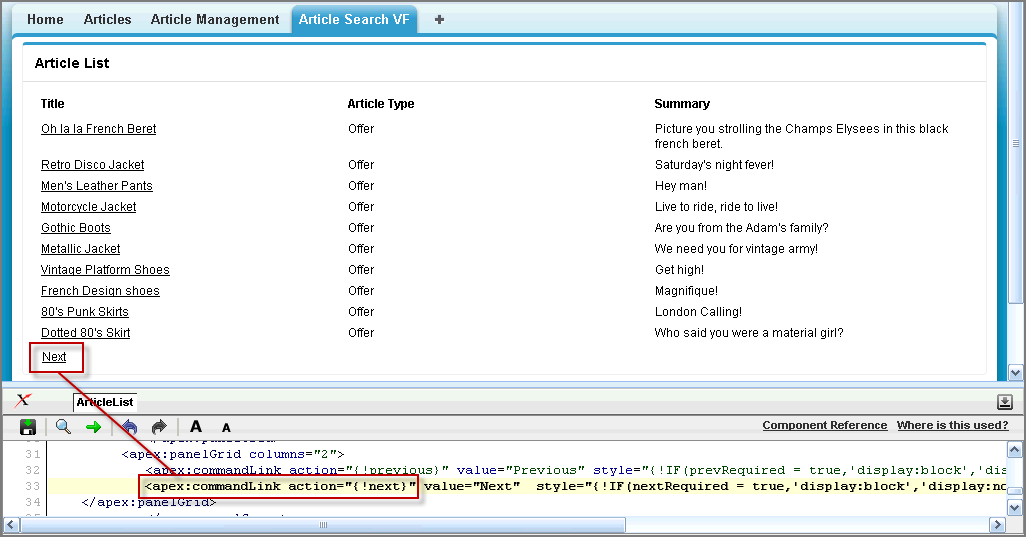Undo the last edit in the editor
Image resolution: width=1026 pixels, height=537 pixels.
[x=130, y=427]
